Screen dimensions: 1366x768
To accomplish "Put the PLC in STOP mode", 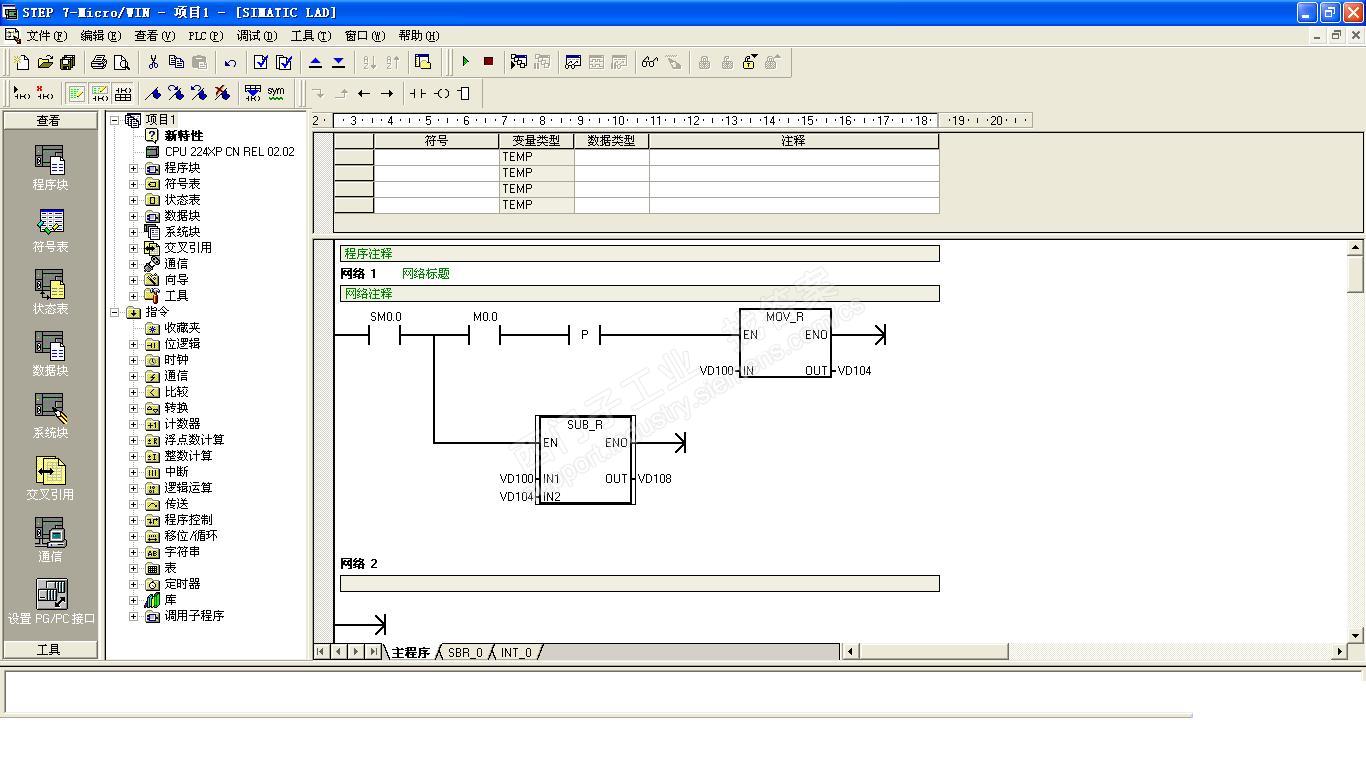I will click(488, 62).
